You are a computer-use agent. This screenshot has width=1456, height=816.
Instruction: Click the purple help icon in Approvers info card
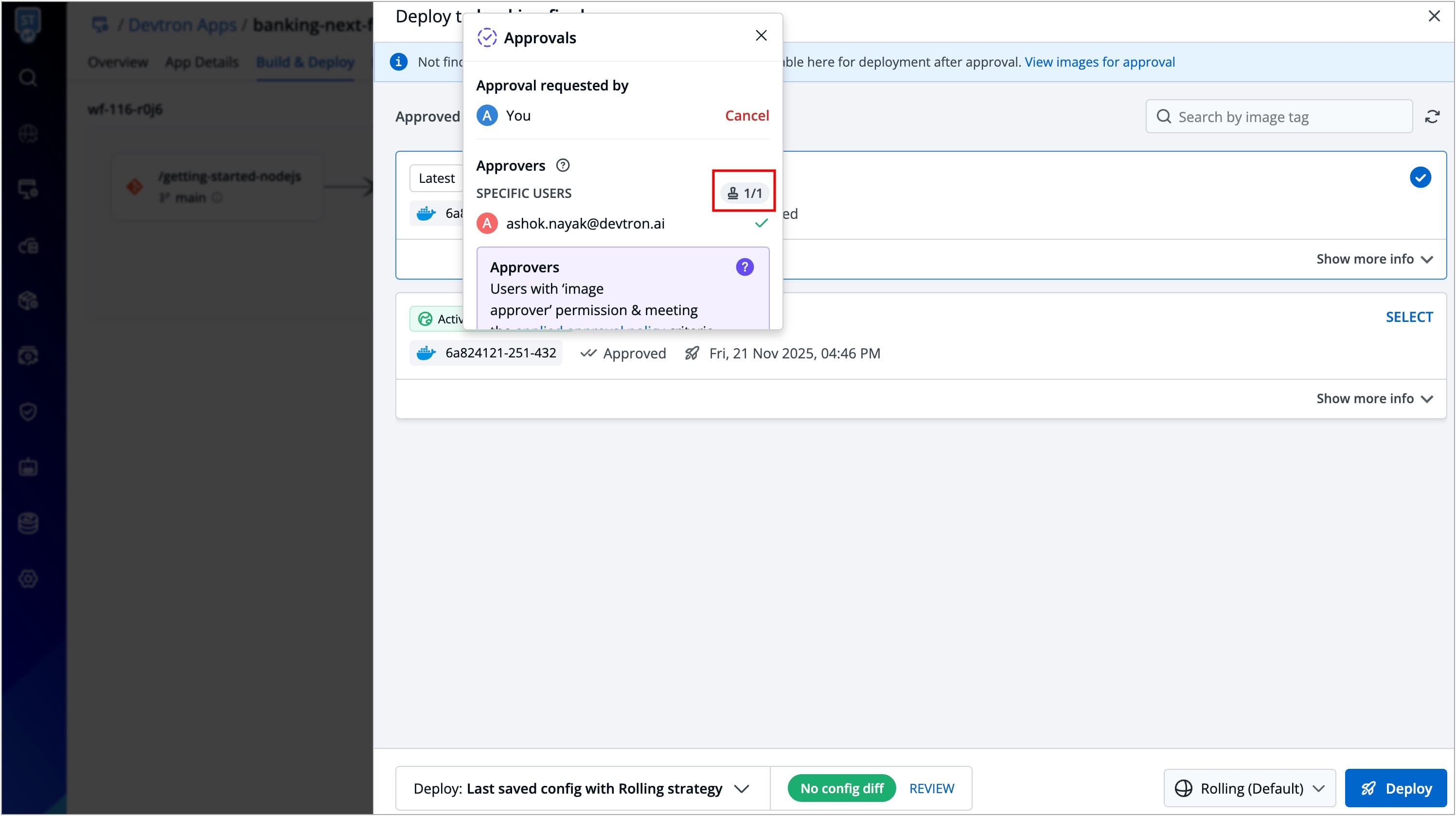(x=745, y=266)
